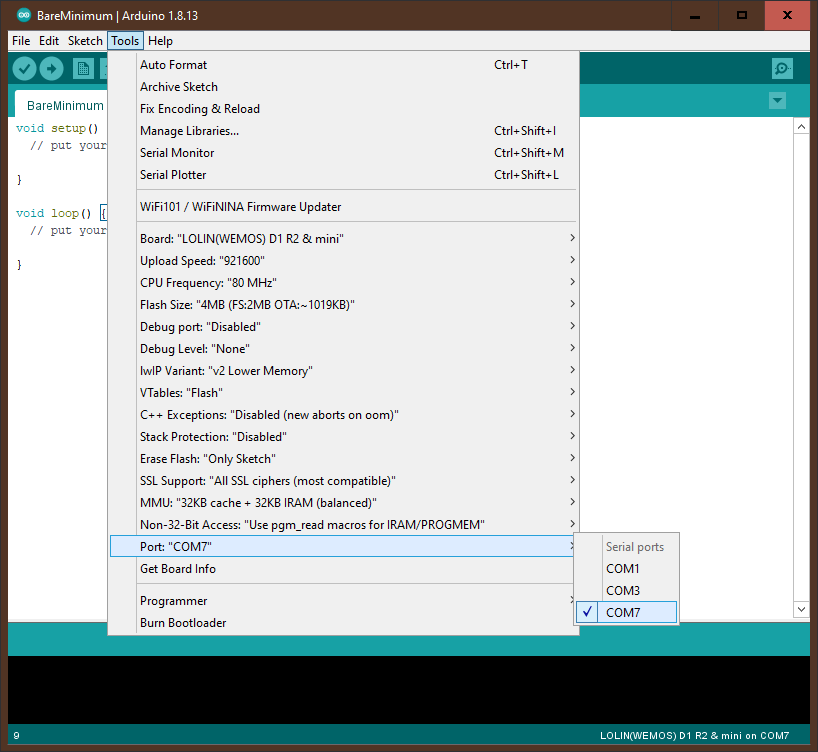Expand the Programmer submenu
This screenshot has width=818, height=752.
pos(343,601)
